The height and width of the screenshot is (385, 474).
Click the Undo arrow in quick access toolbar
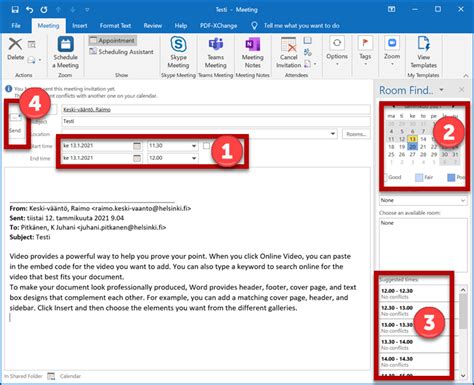(x=29, y=10)
